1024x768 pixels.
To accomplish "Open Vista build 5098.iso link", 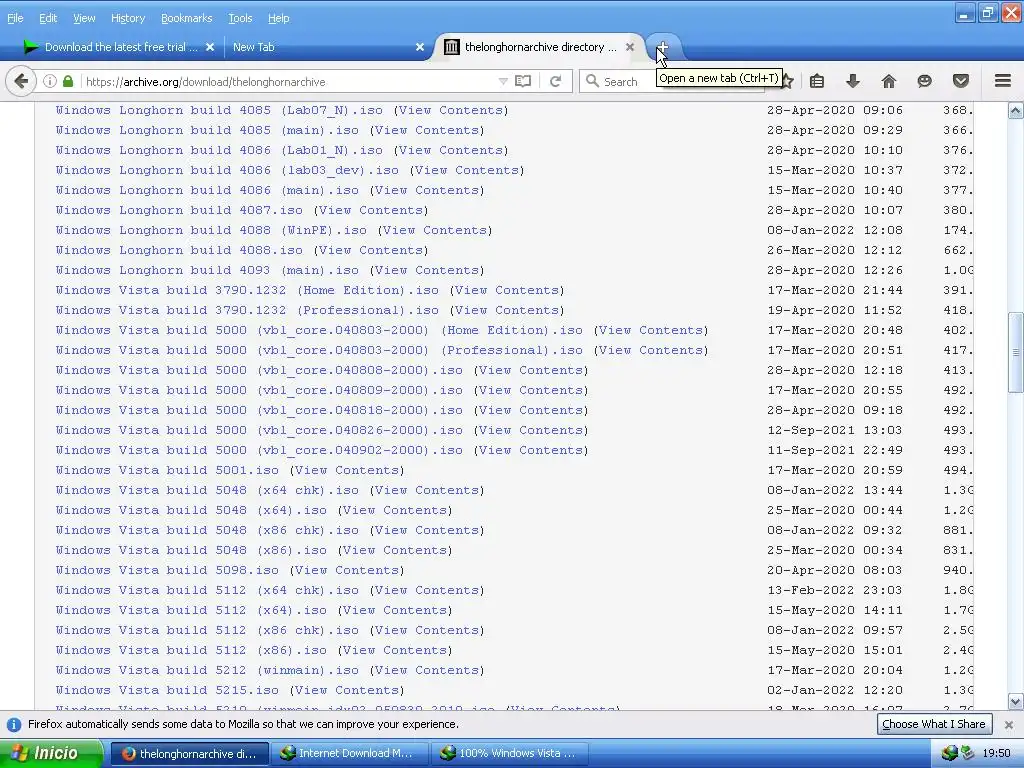I will 167,570.
